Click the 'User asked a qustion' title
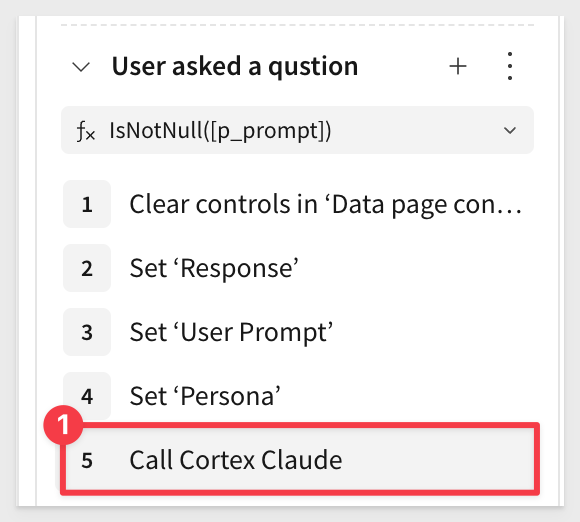This screenshot has height=522, width=580. [235, 66]
